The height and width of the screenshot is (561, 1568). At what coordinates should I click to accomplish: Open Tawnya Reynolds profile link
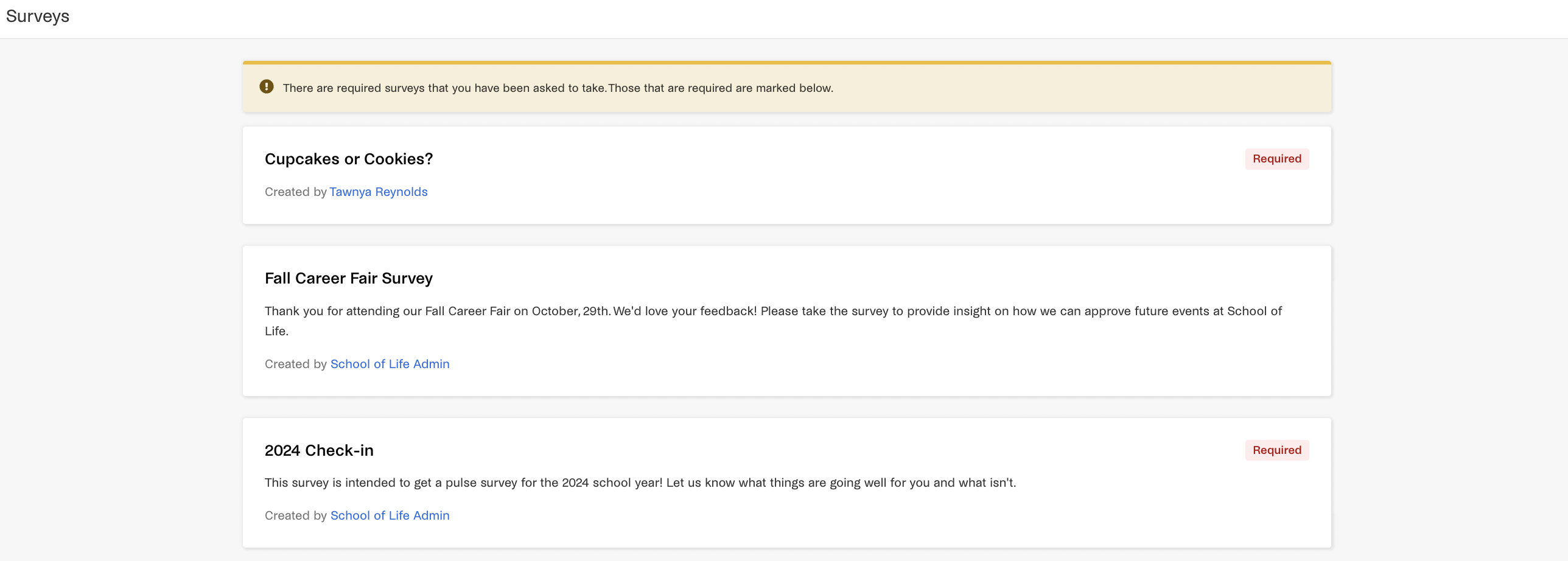point(379,192)
